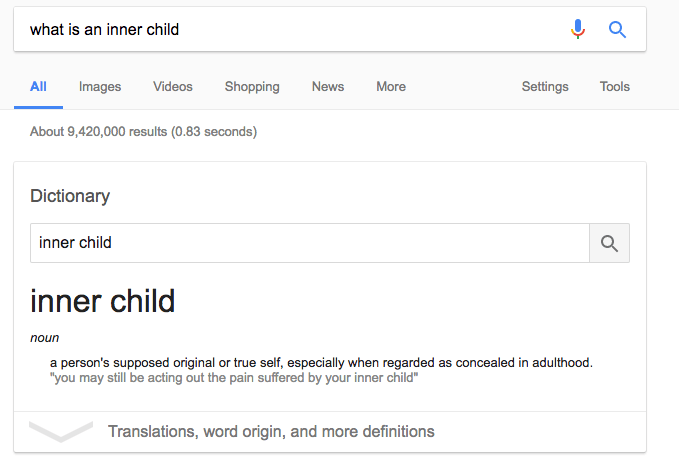Expand the gray chevron for more definitions
The image size is (679, 459).
61,432
